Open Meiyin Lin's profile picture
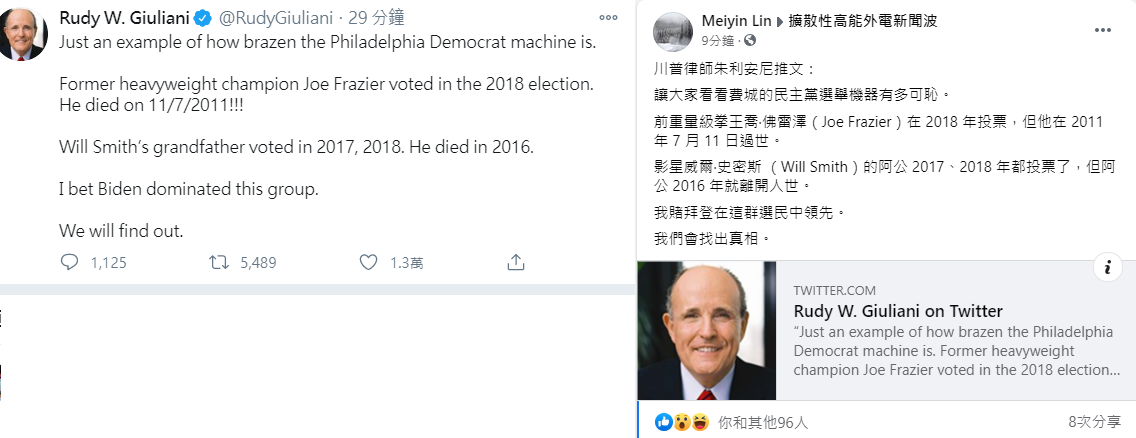 point(673,32)
